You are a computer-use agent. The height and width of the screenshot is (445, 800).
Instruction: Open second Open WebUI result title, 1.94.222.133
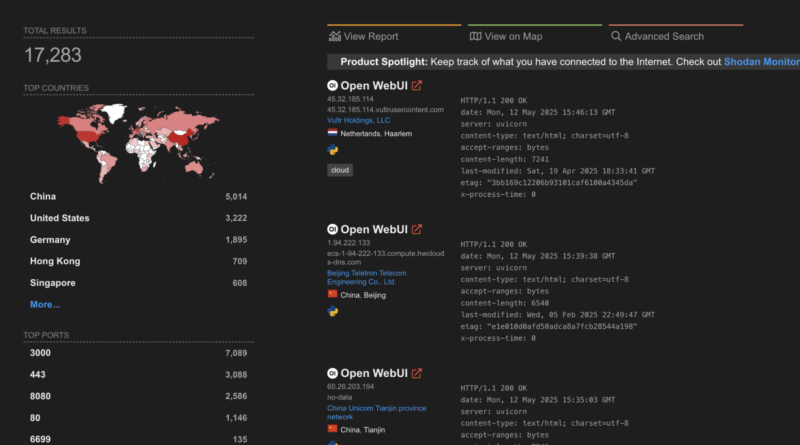374,230
